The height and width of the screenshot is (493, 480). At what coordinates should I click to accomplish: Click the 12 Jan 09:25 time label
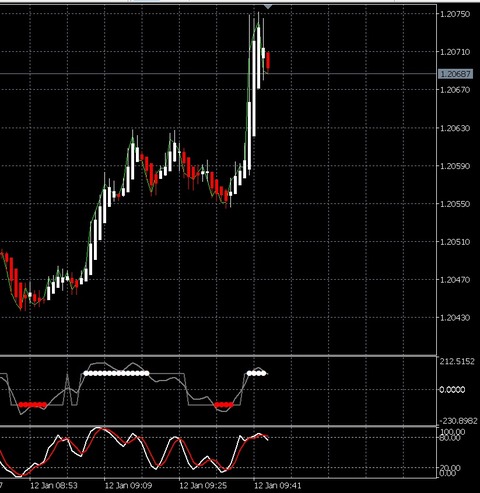[x=203, y=485]
